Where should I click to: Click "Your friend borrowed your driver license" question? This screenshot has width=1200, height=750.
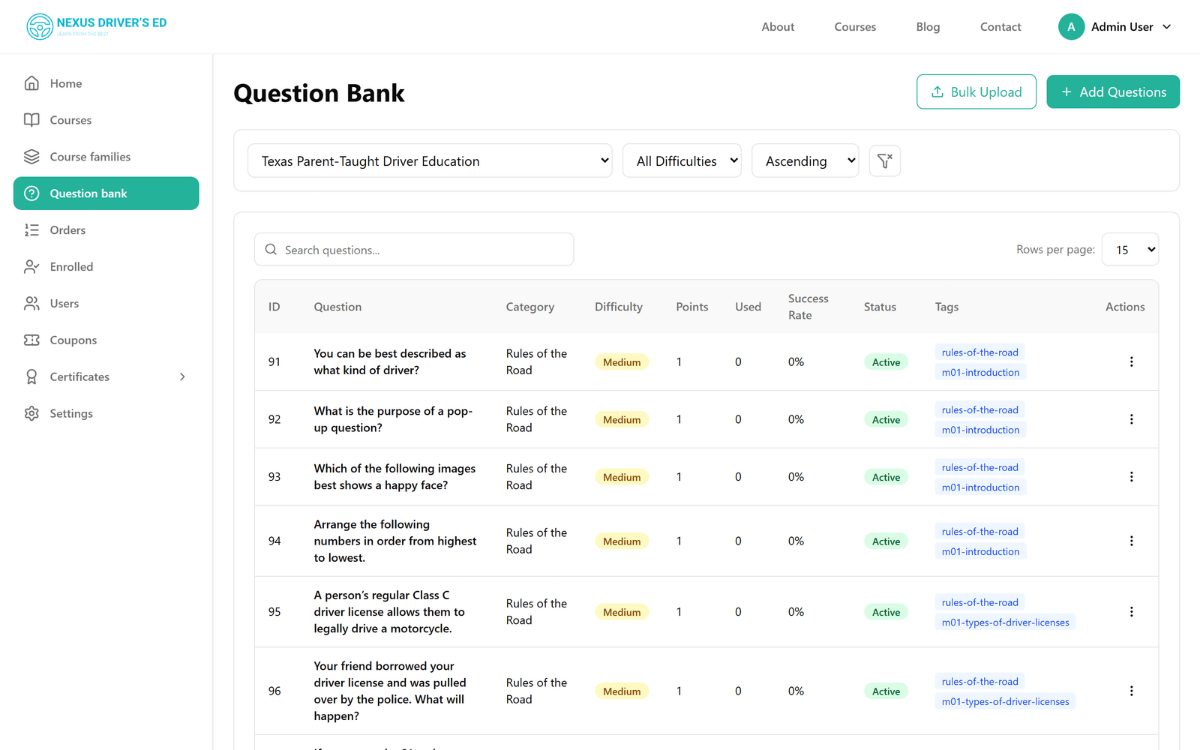point(390,691)
